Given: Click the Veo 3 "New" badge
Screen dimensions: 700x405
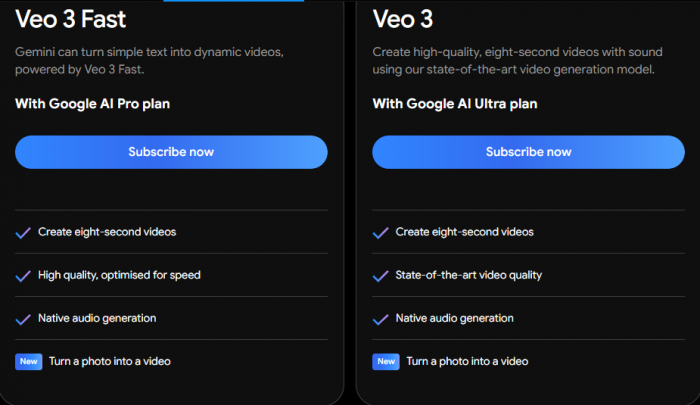Looking at the screenshot, I should [386, 362].
